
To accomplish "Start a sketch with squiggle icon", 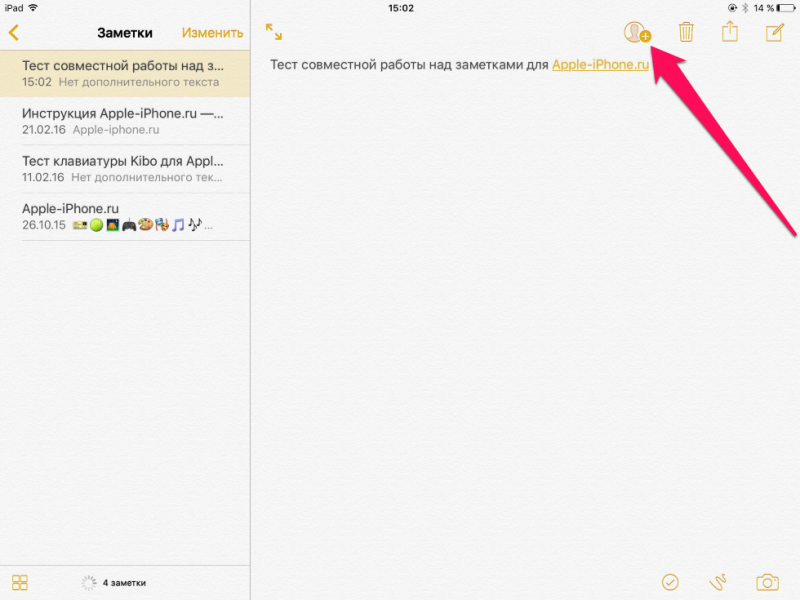I will 718,582.
